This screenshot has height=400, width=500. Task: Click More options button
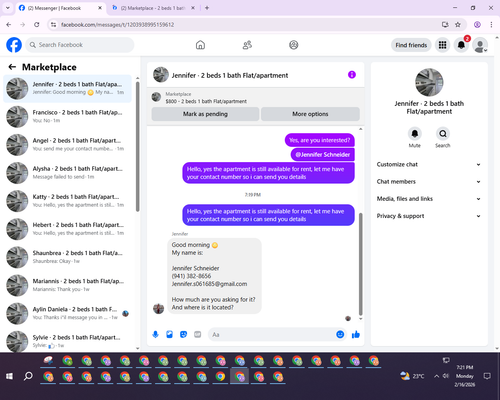[x=310, y=114]
